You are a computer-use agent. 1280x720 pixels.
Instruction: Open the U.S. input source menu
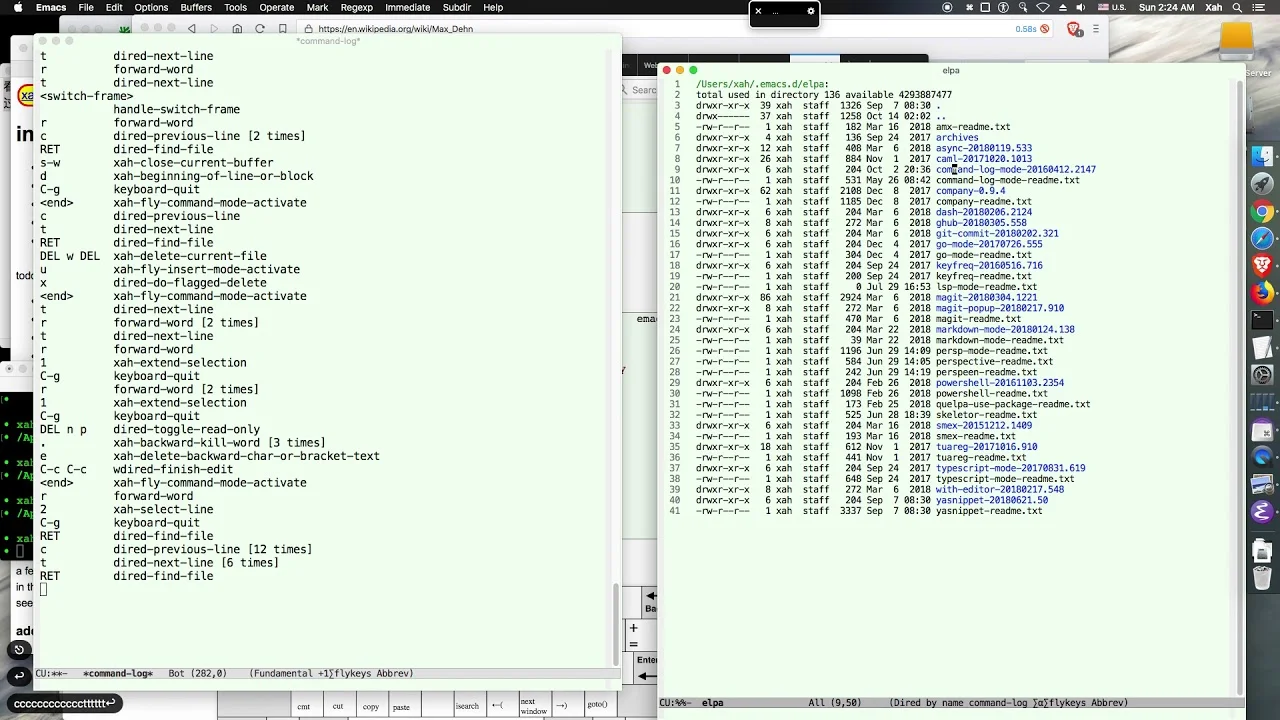pyautogui.click(x=1115, y=7)
